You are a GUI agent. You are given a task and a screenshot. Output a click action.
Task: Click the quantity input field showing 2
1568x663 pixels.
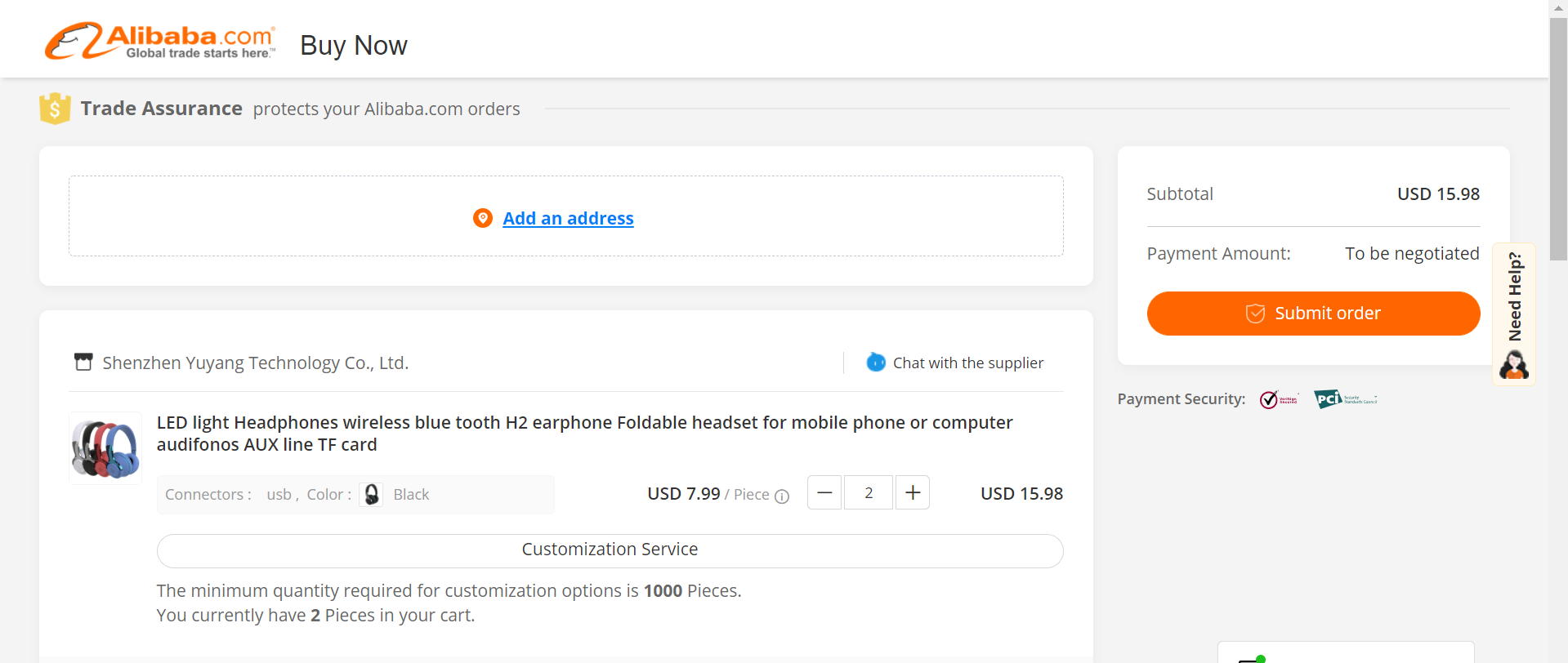pyautogui.click(x=869, y=492)
